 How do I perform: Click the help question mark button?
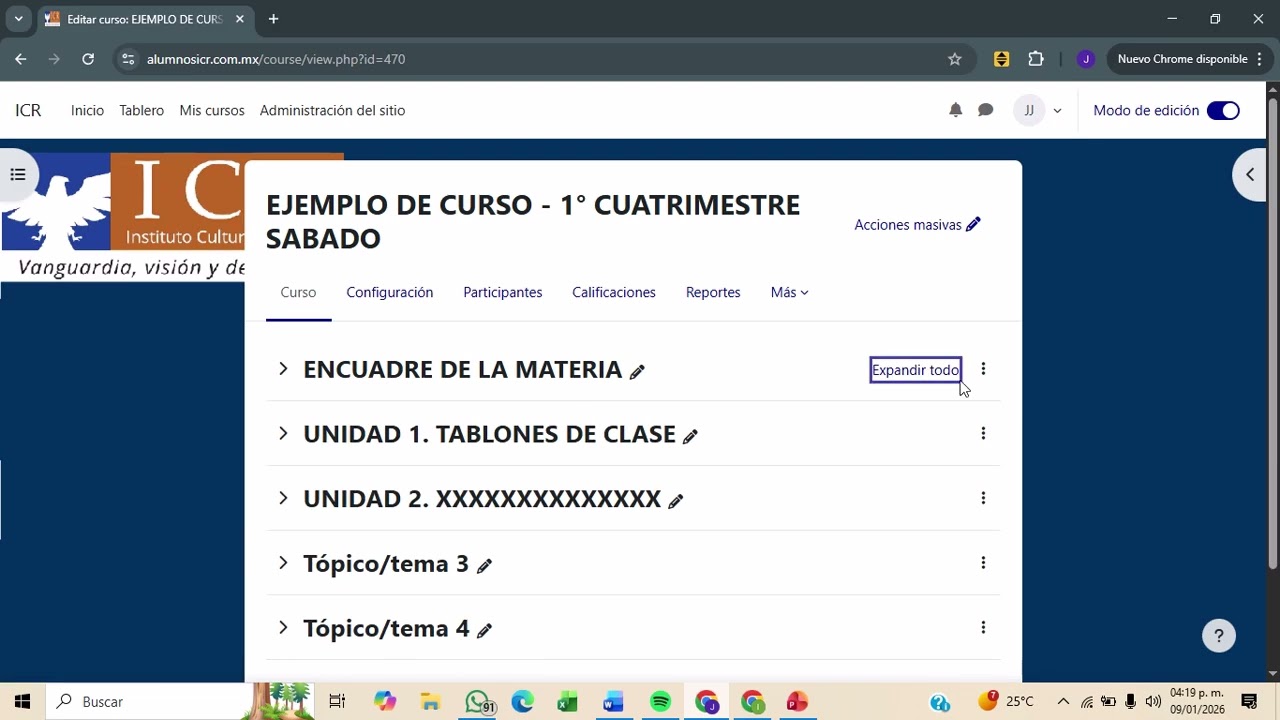(x=1218, y=635)
